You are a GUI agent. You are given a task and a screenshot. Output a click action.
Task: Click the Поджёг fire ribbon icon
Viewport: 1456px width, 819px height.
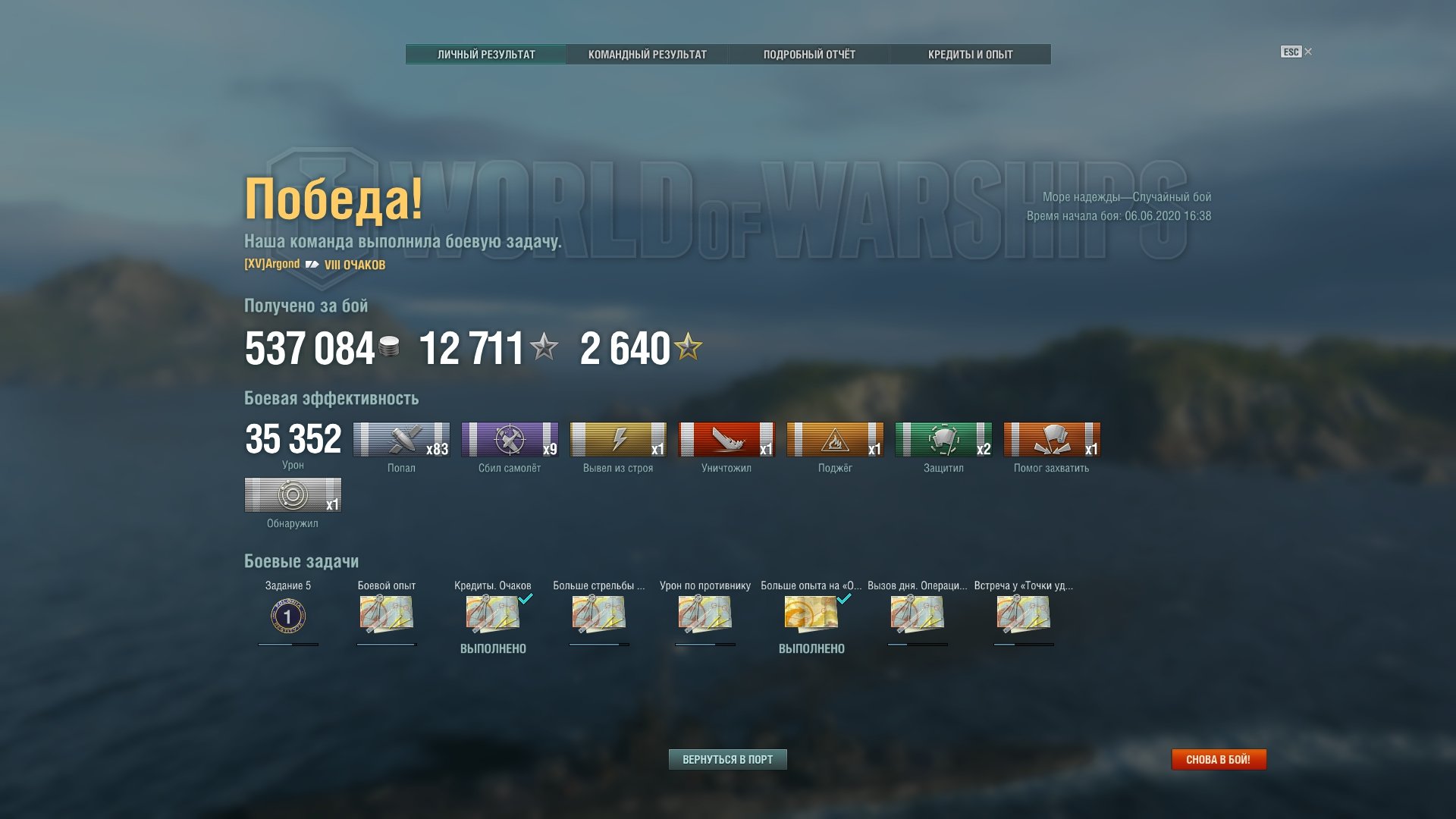coord(835,440)
